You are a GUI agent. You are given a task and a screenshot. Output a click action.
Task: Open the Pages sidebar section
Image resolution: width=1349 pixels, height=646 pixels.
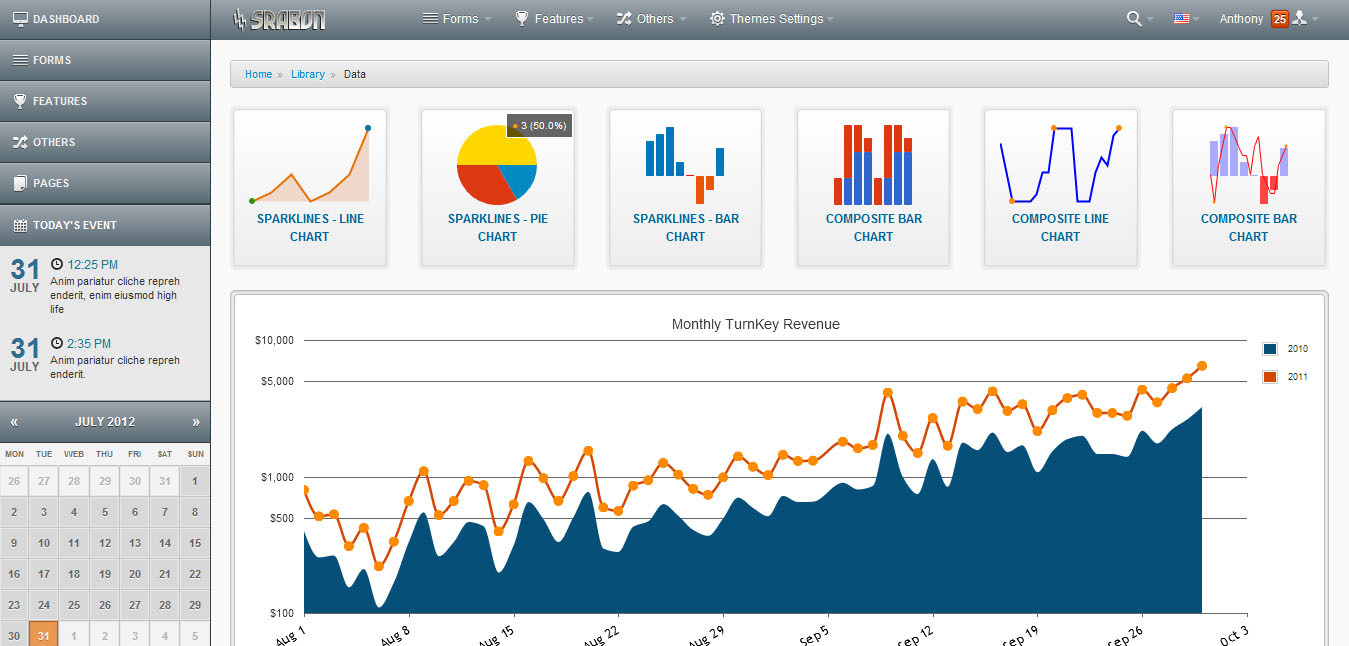coord(105,183)
